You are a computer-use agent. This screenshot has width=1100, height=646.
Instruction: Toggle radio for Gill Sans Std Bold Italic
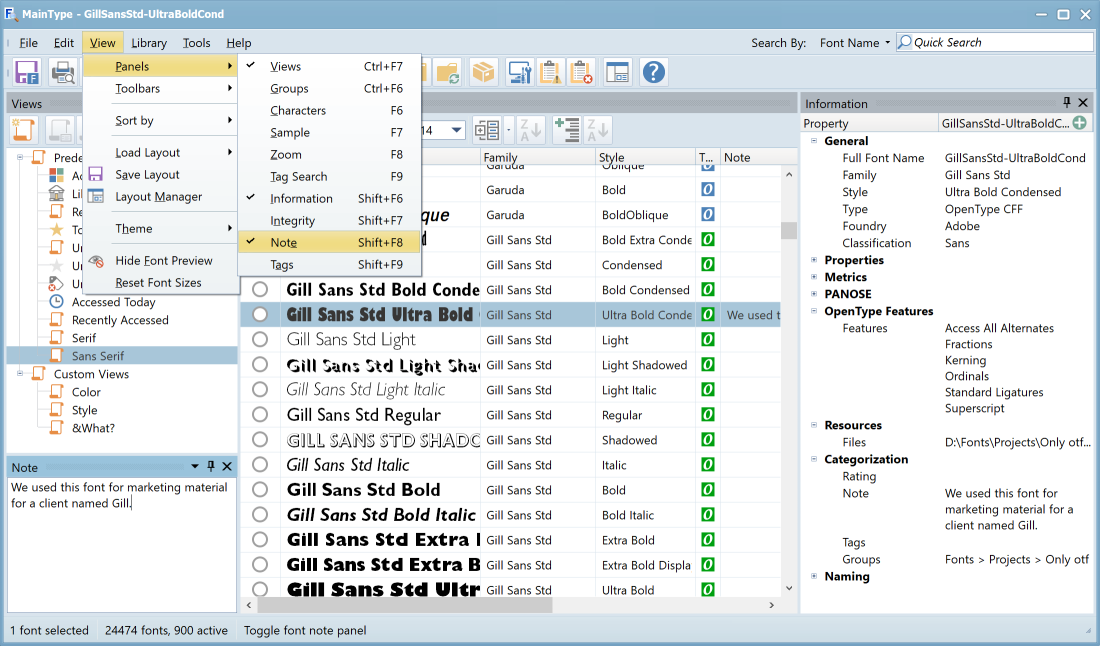click(x=260, y=515)
